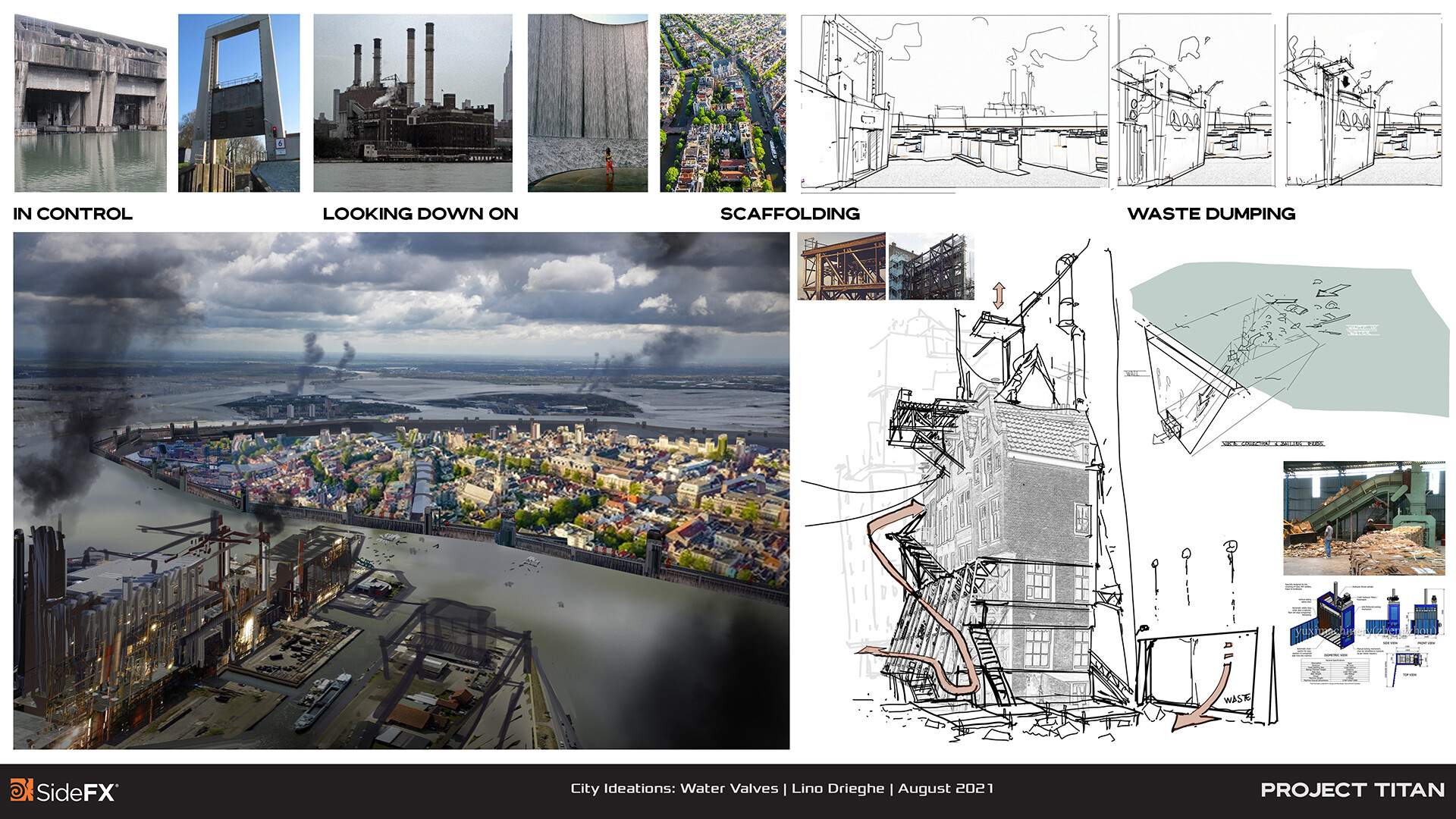The image size is (1456, 819).
Task: Select the recycling baler facility photo
Action: [x=1363, y=519]
